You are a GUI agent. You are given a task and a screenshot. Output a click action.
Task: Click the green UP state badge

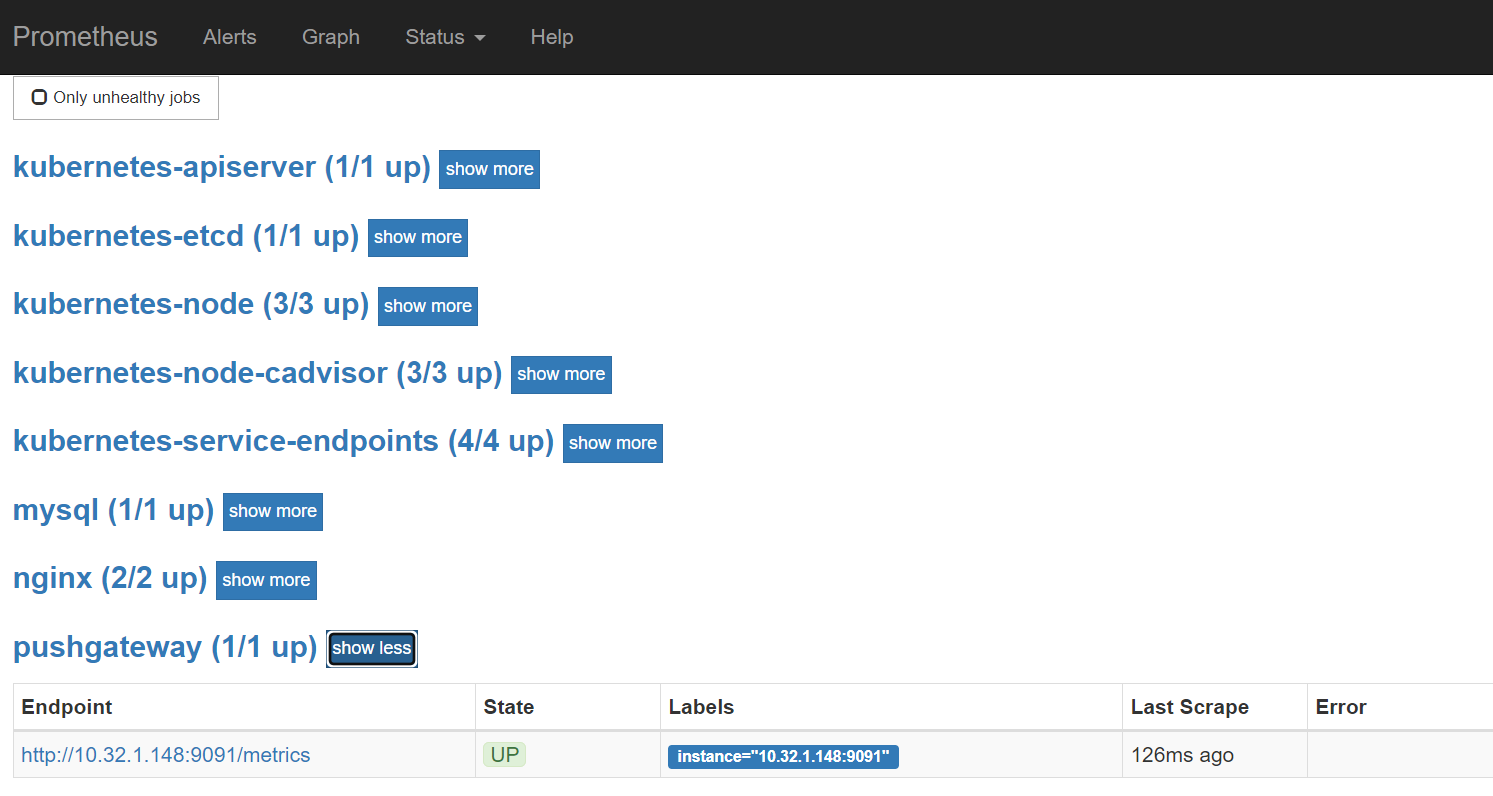505,755
